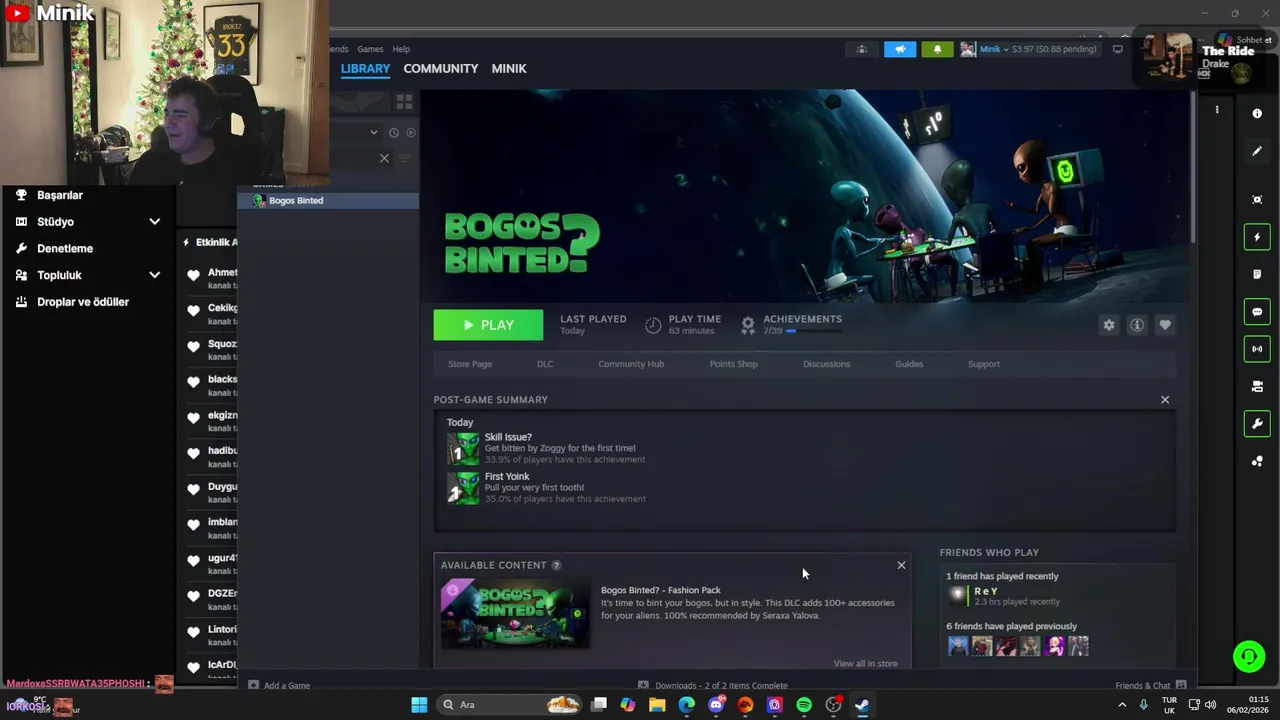The height and width of the screenshot is (720, 1280).
Task: Click info icon in right sidebar
Action: (1257, 114)
